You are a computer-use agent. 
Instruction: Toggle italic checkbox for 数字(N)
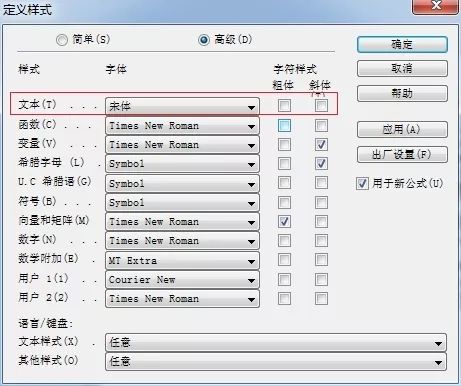click(321, 241)
